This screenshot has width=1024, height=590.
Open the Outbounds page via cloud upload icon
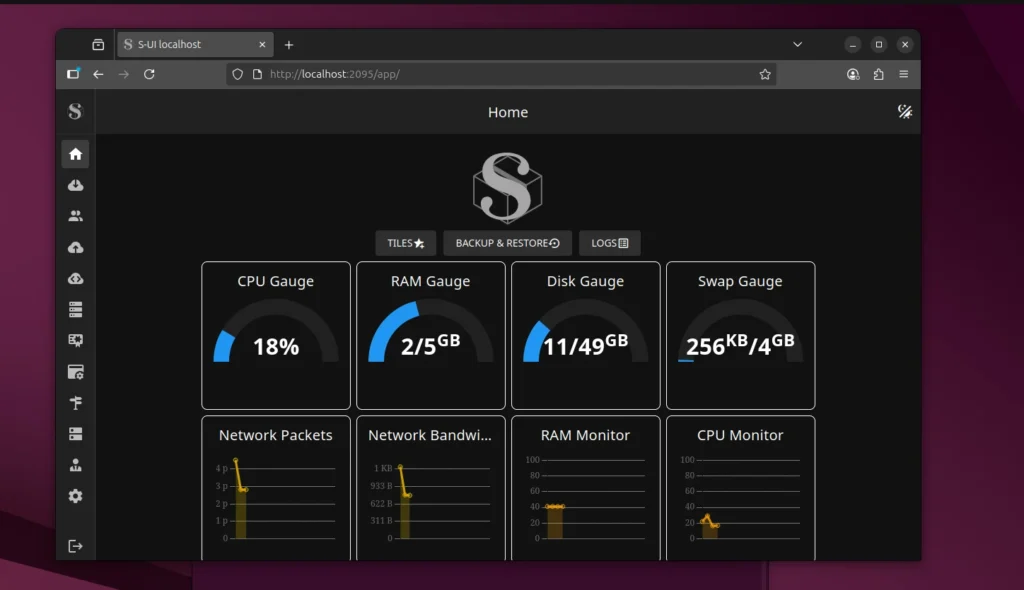point(75,247)
